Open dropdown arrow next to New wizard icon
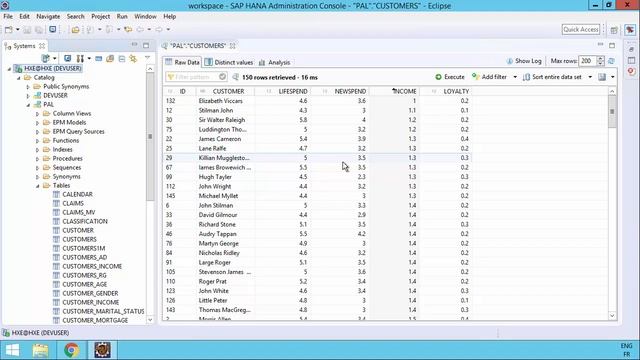The height and width of the screenshot is (360, 640). click(x=17, y=29)
